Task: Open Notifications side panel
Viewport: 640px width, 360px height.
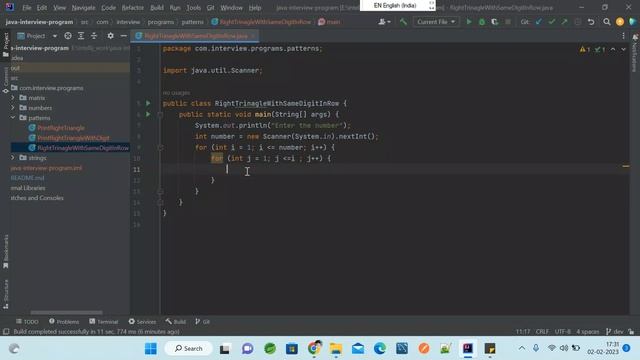Action: click(x=635, y=53)
